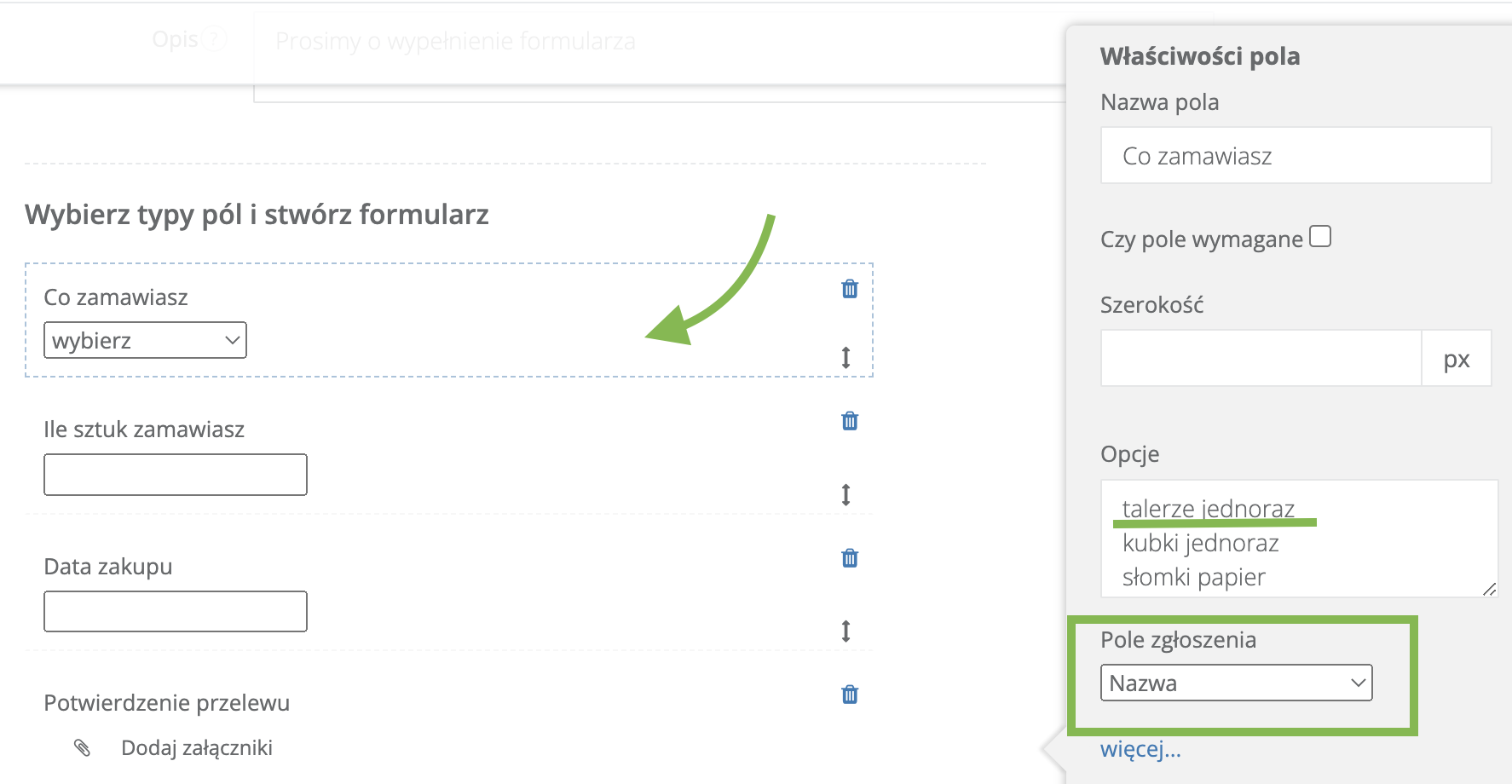Click the 'Data zakupu' date input
This screenshot has height=784, width=1512.
click(x=176, y=611)
